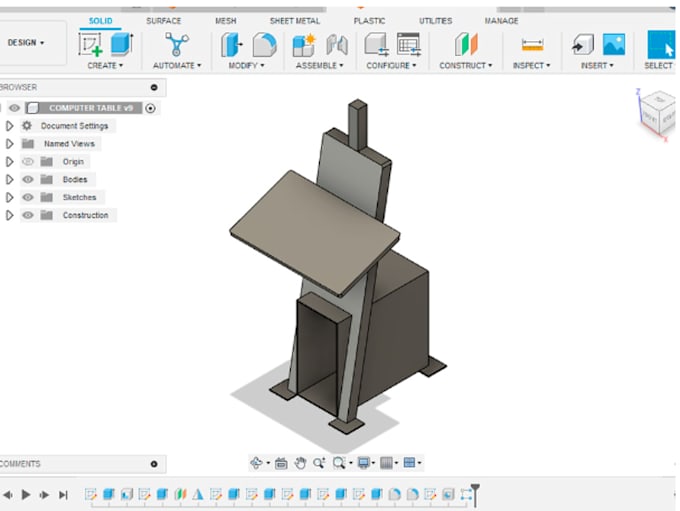
Task: Select the SOLID tab
Action: [101, 21]
